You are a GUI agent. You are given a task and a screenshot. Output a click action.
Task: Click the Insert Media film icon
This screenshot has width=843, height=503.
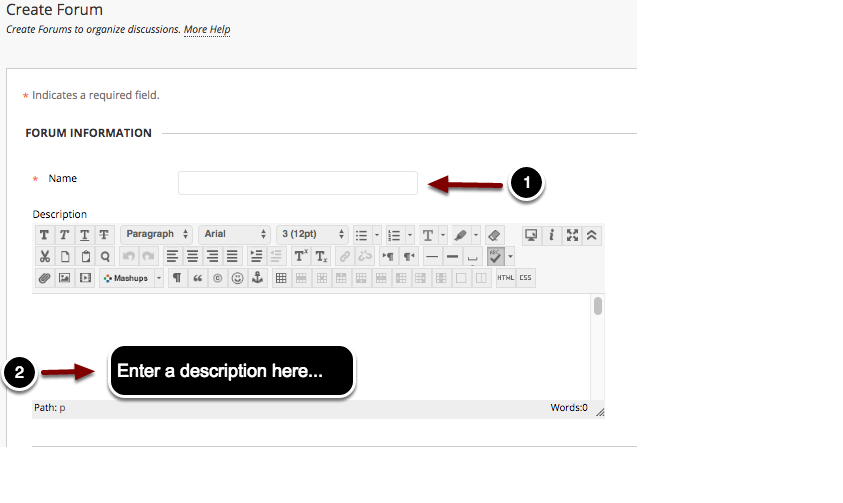click(85, 278)
